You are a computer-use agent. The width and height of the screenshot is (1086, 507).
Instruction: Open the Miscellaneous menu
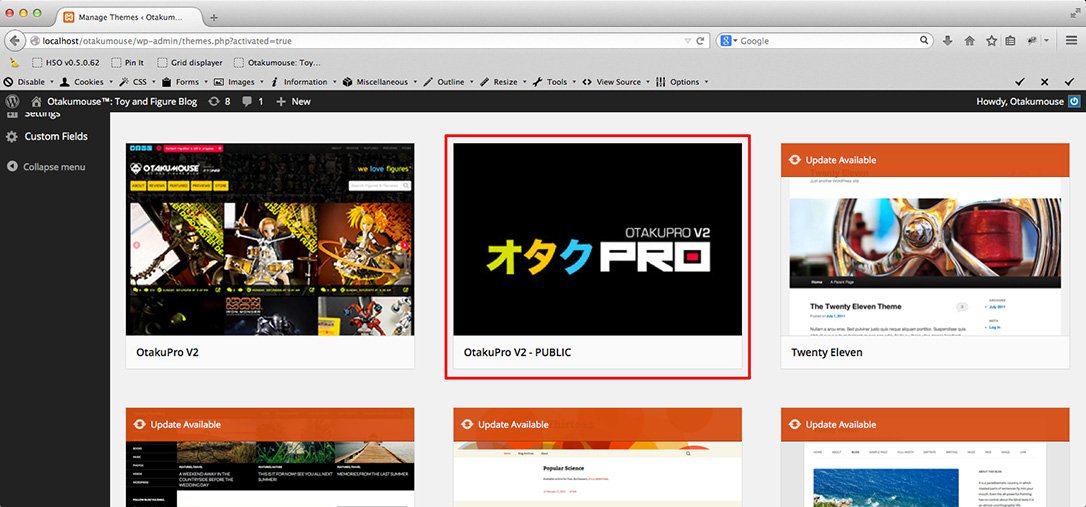(x=382, y=82)
